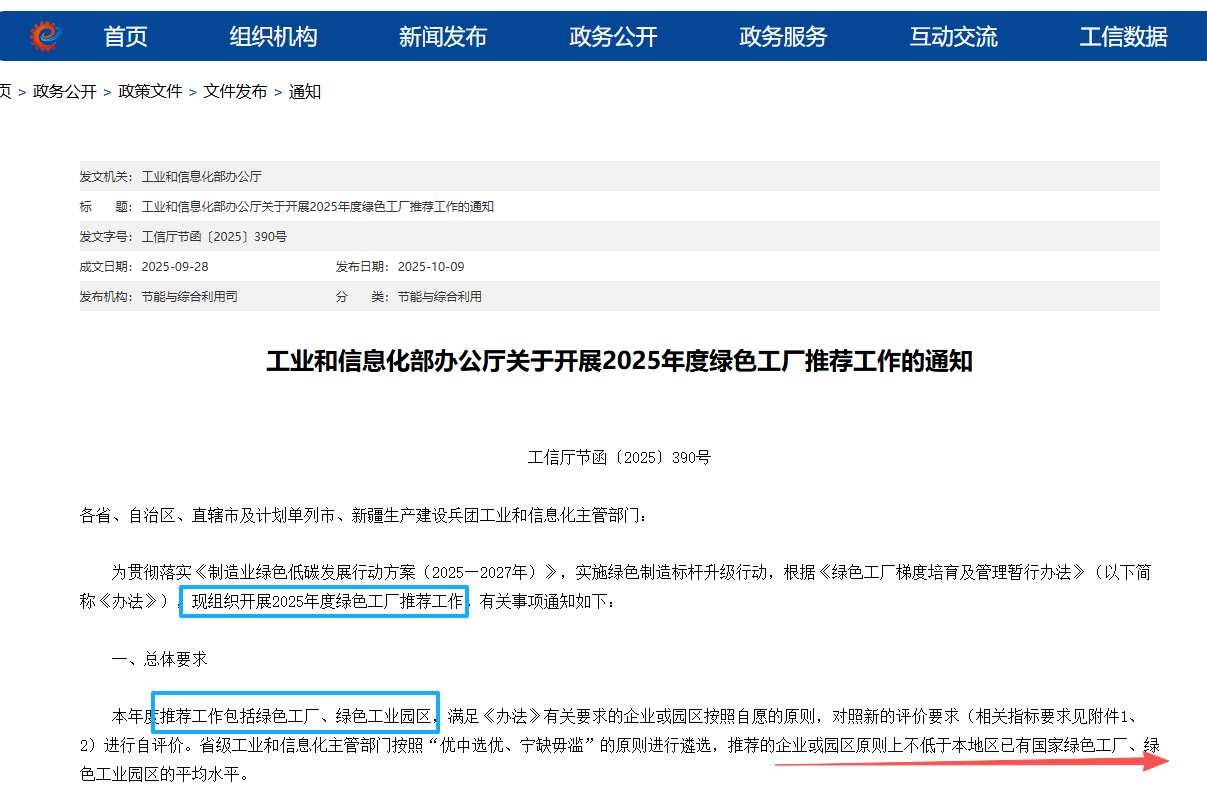Open the 工信数据 menu item
This screenshot has height=788, width=1207.
[x=1123, y=37]
